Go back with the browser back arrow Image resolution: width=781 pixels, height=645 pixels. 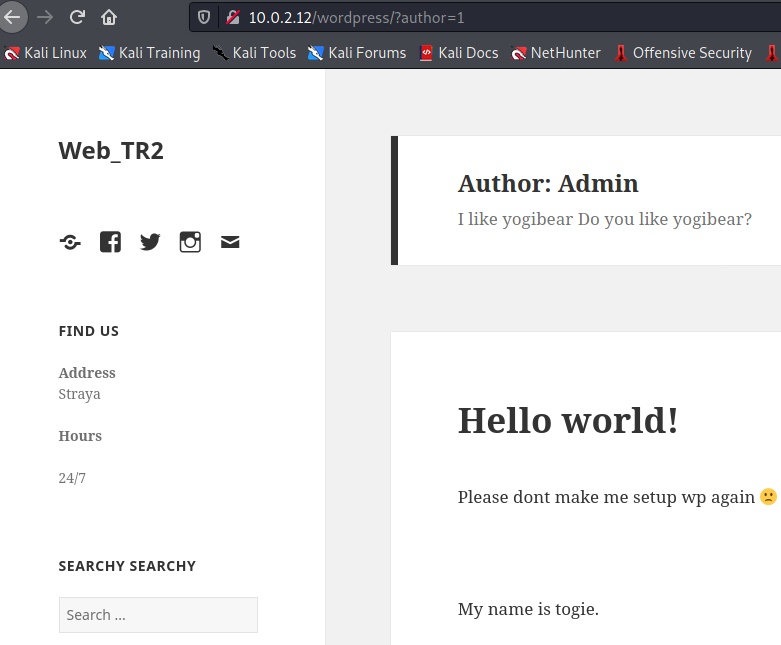click(x=12, y=17)
